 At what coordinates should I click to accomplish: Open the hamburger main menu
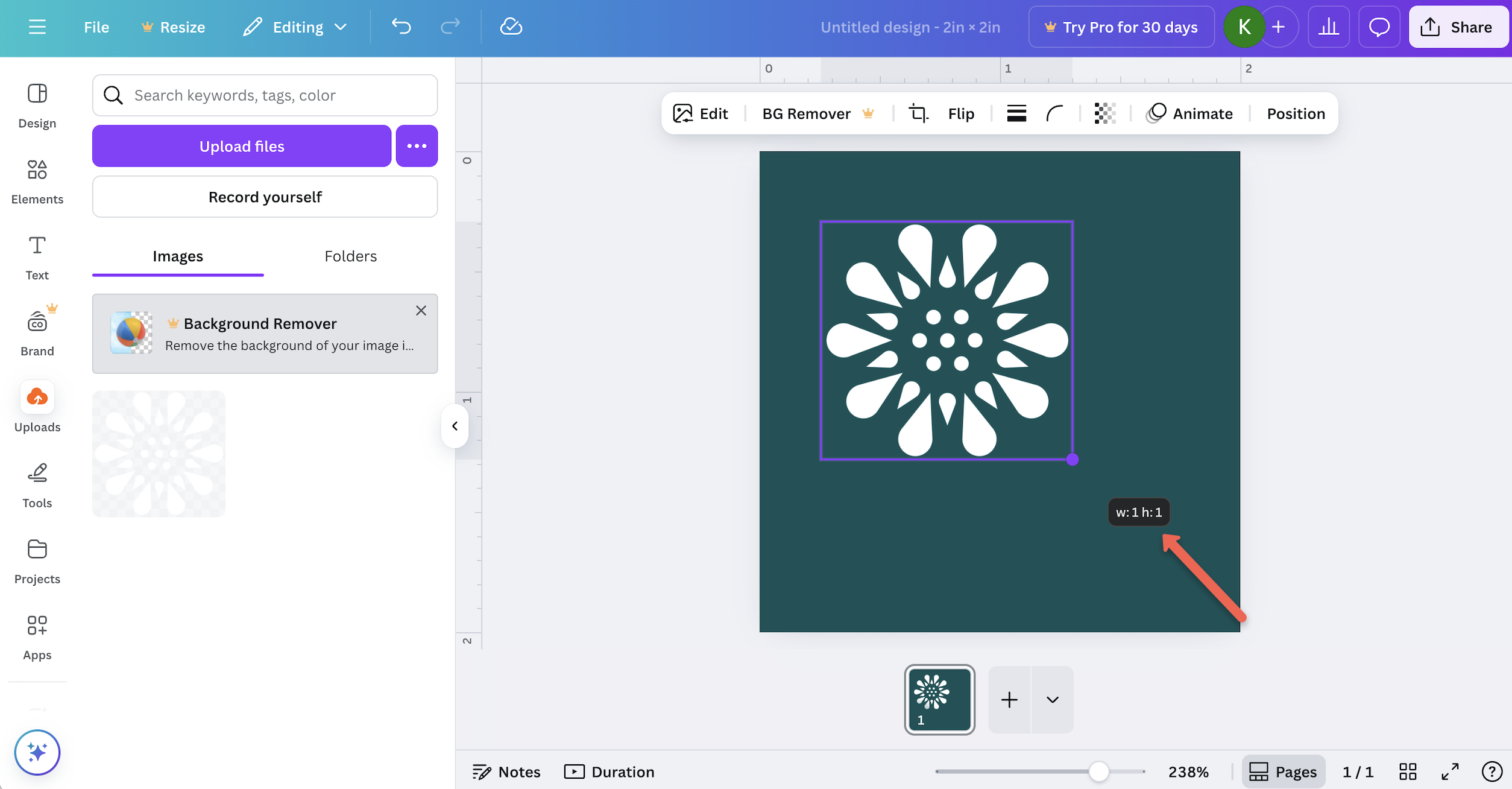click(x=37, y=27)
